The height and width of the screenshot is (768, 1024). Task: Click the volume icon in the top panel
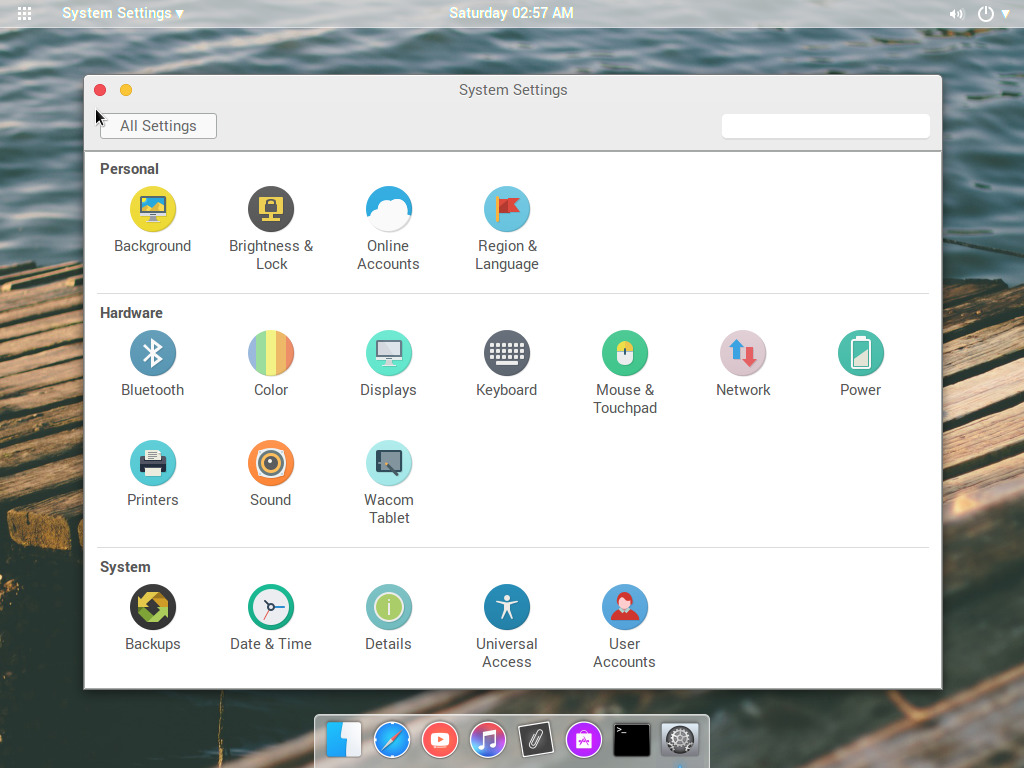click(x=956, y=14)
